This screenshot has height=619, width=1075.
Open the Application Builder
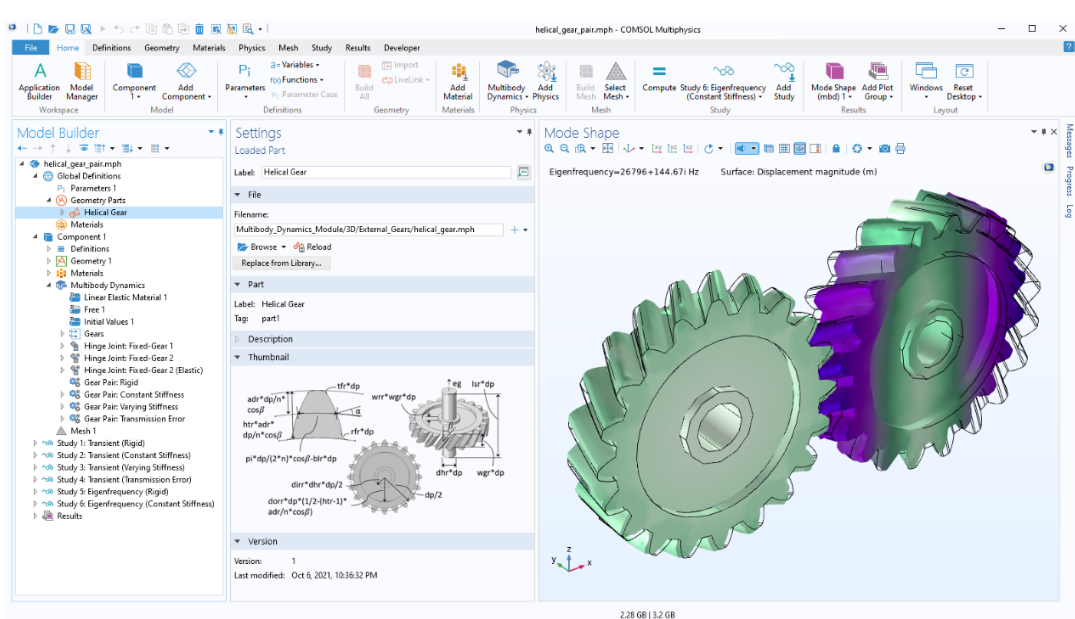39,81
